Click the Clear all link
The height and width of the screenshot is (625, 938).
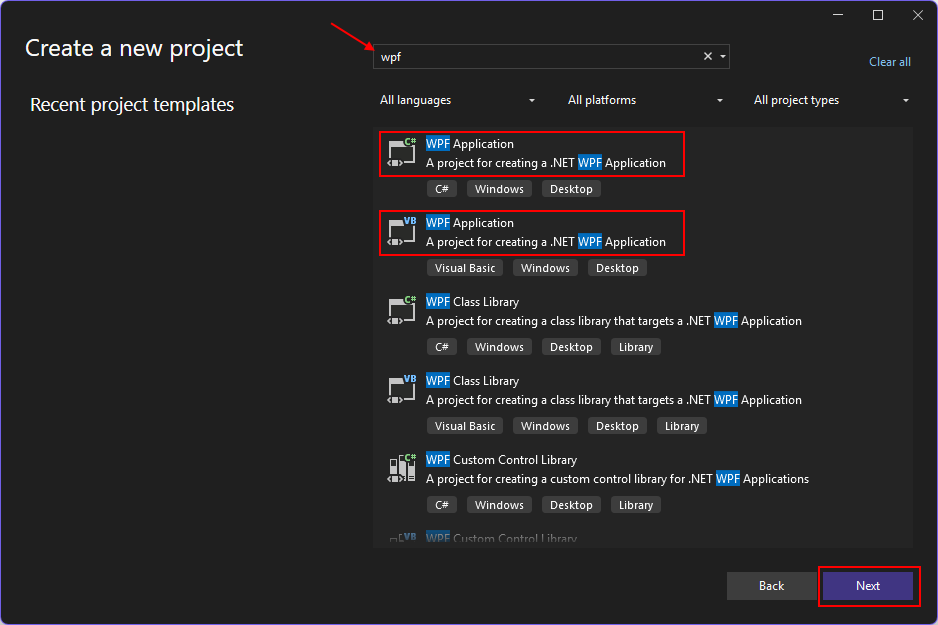tap(889, 62)
